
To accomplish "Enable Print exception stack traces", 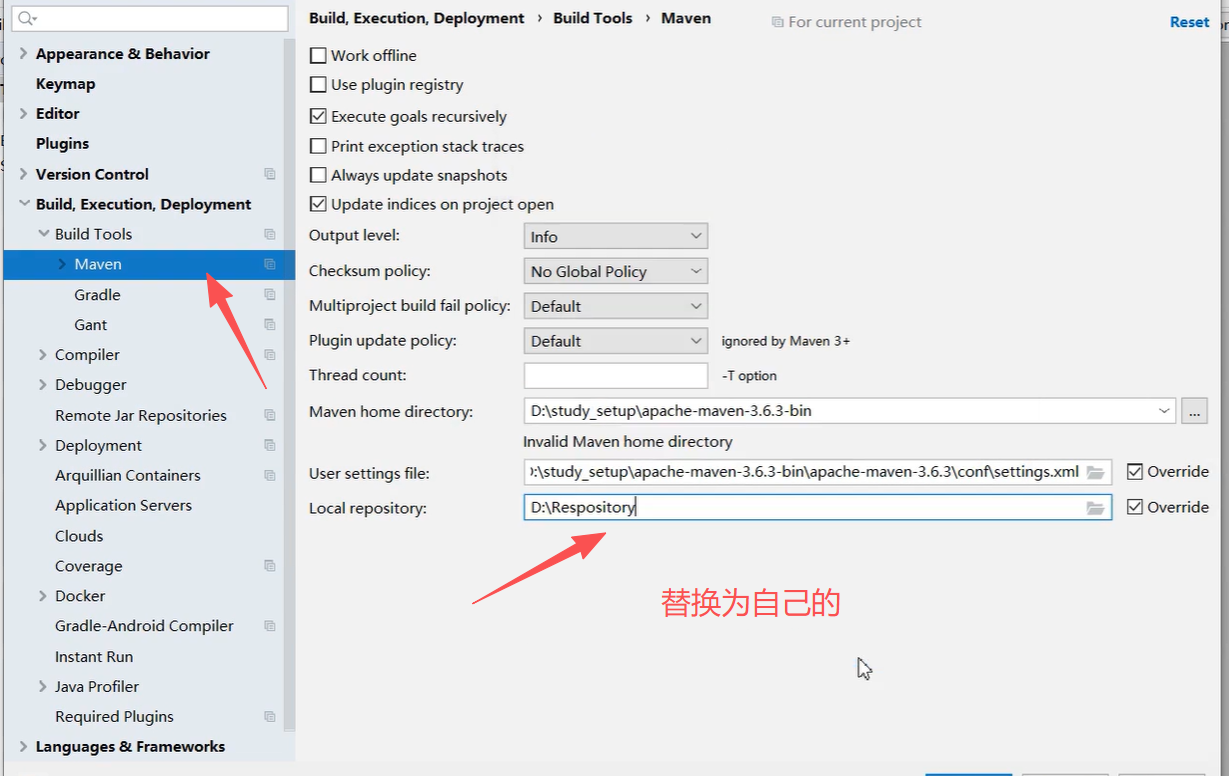I will [318, 146].
